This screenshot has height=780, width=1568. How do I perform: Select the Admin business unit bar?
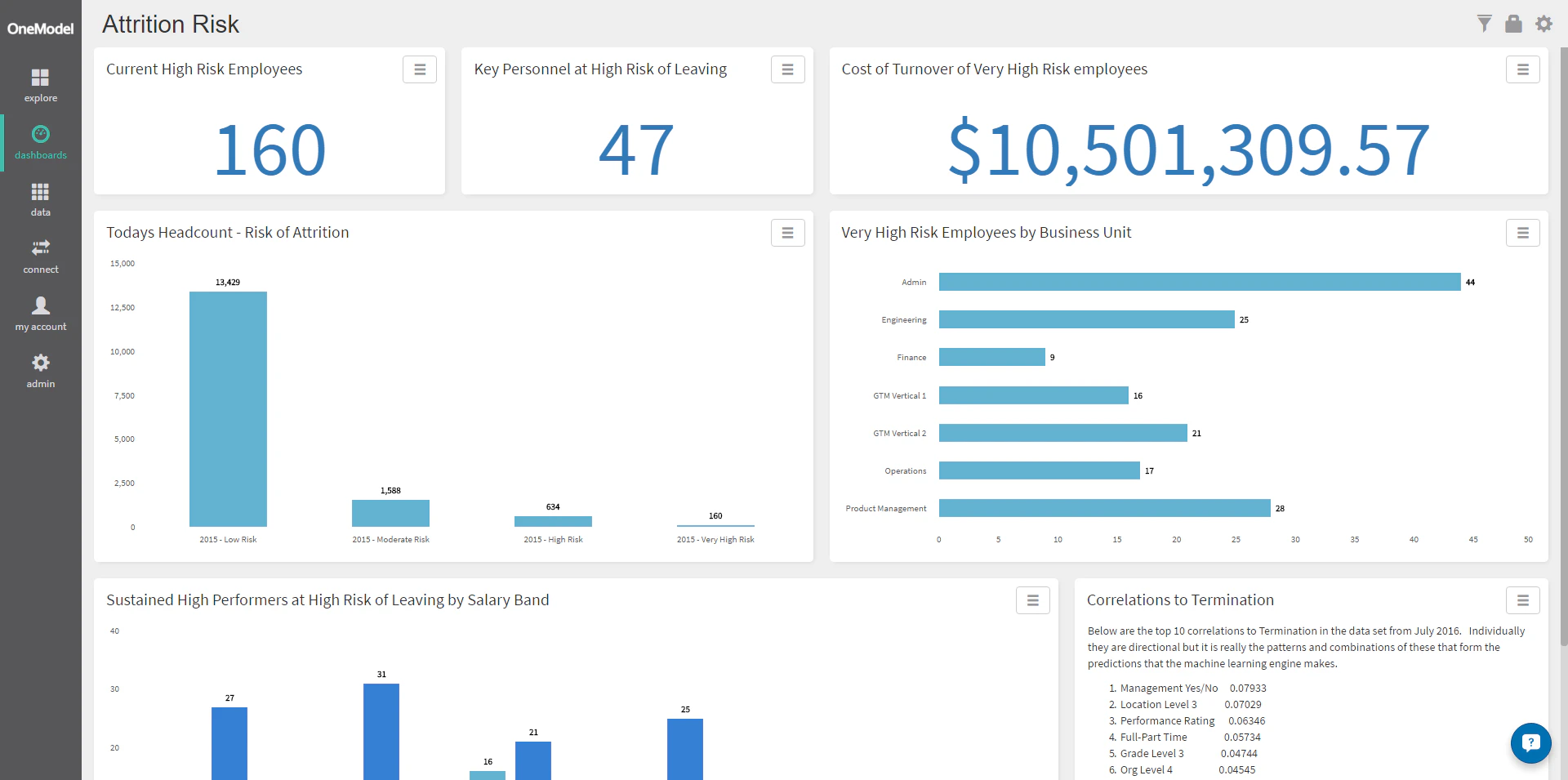(x=1199, y=282)
